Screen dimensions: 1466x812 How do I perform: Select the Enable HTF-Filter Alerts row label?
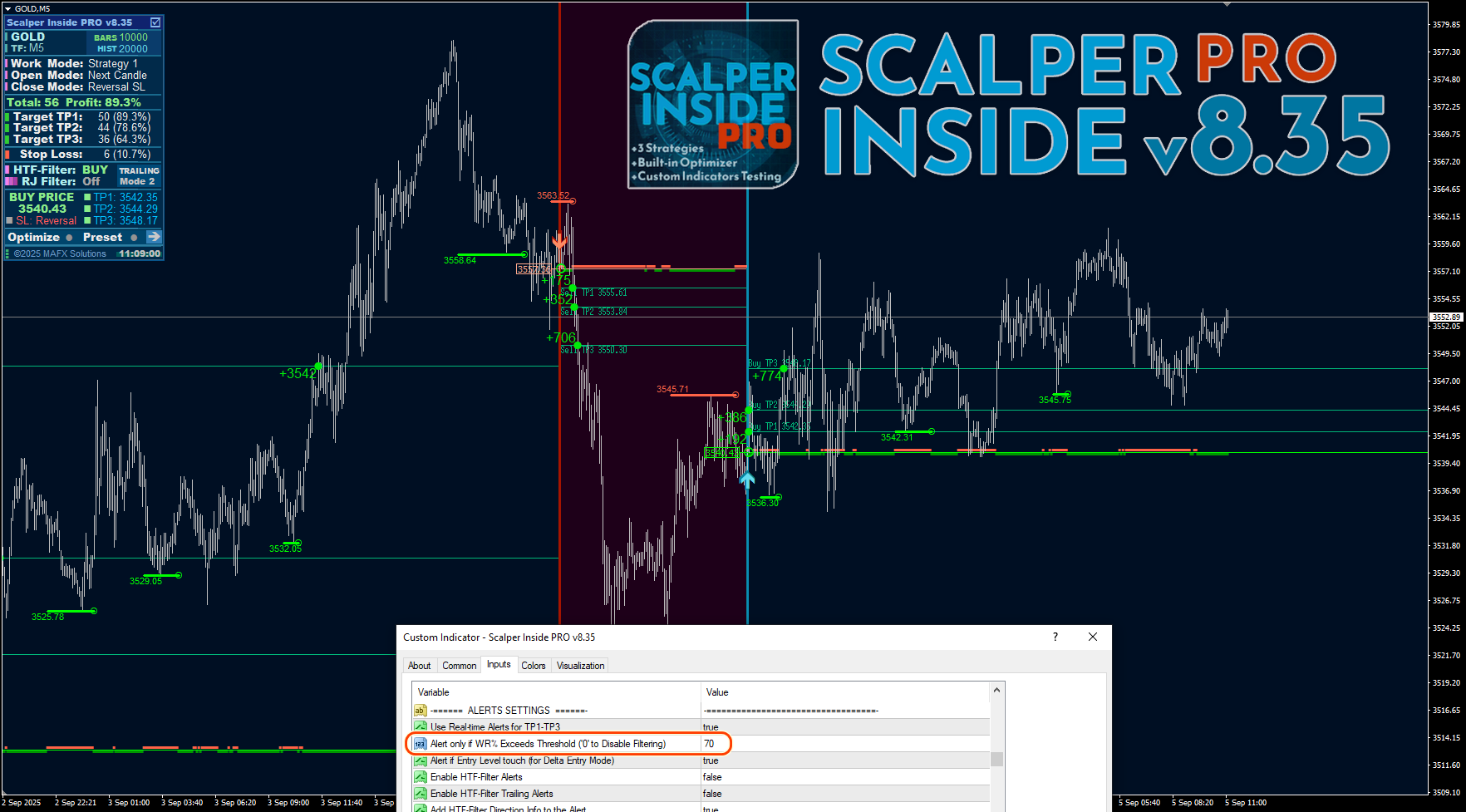click(476, 777)
